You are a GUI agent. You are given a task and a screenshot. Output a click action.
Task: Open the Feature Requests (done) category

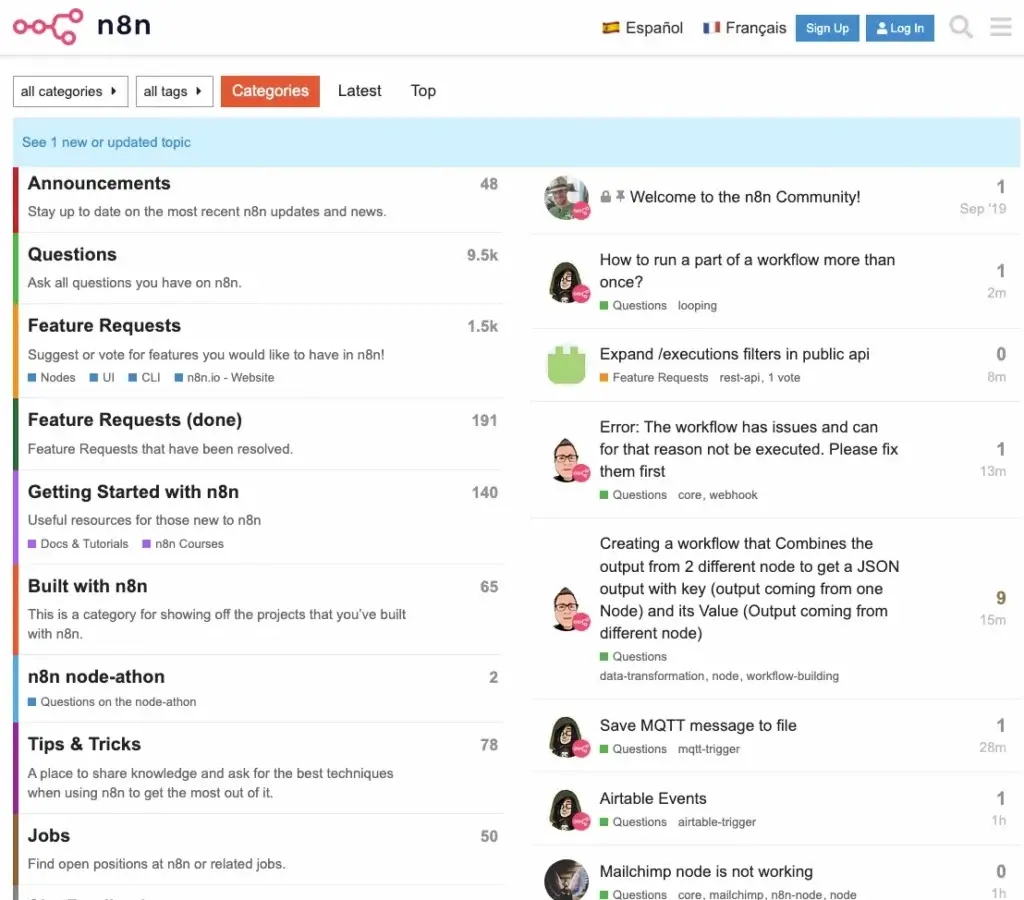coord(135,420)
